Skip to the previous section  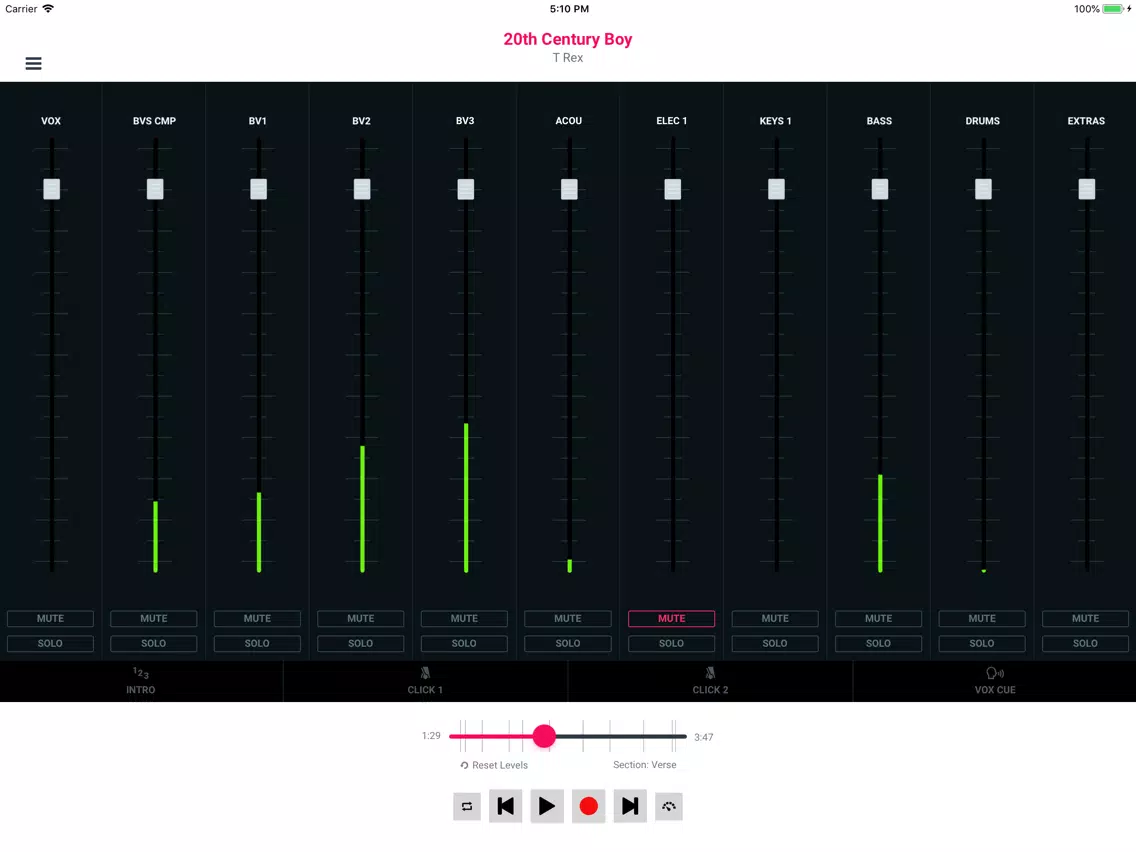coord(506,806)
